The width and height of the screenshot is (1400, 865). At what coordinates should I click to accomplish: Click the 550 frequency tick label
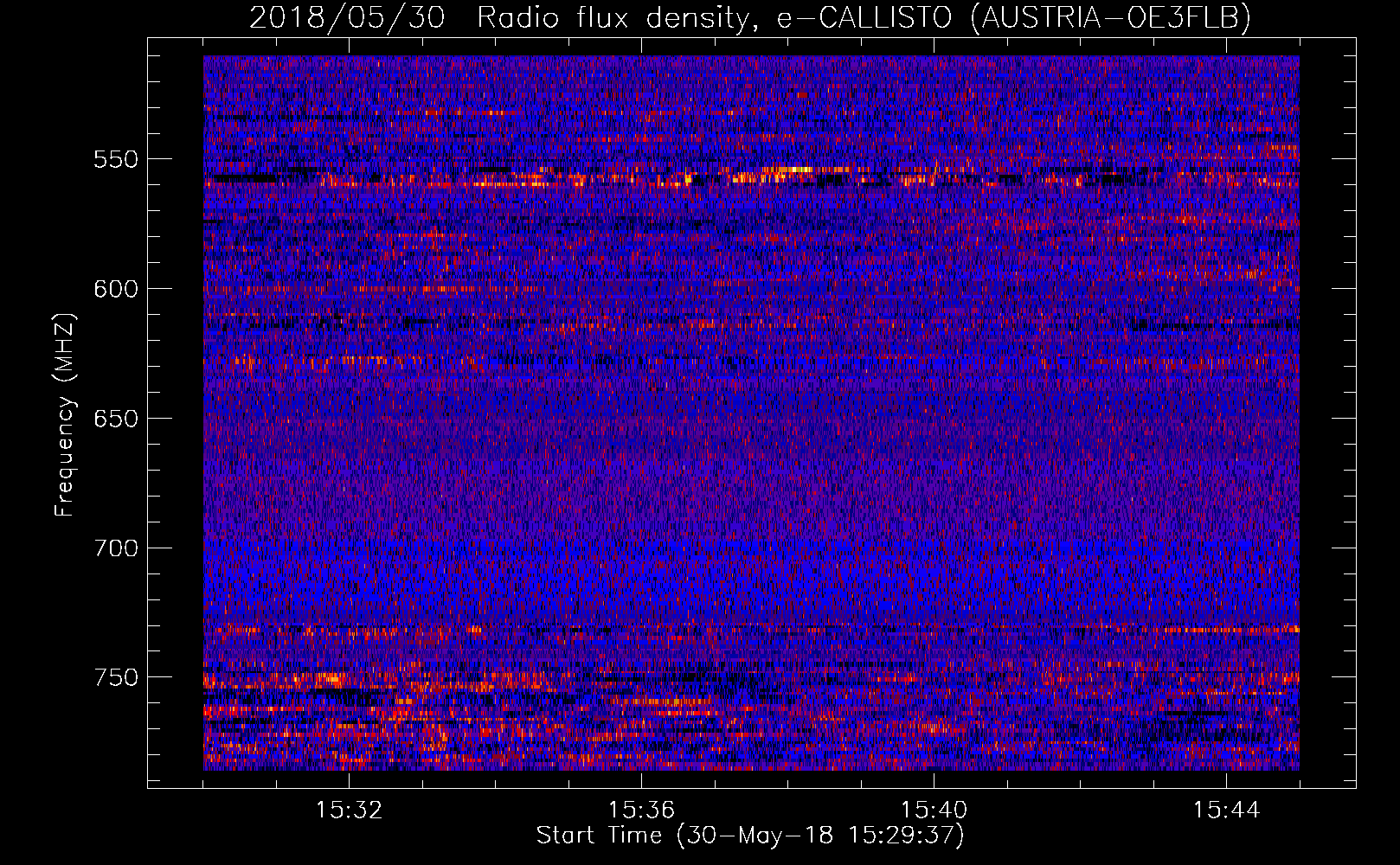(x=116, y=159)
